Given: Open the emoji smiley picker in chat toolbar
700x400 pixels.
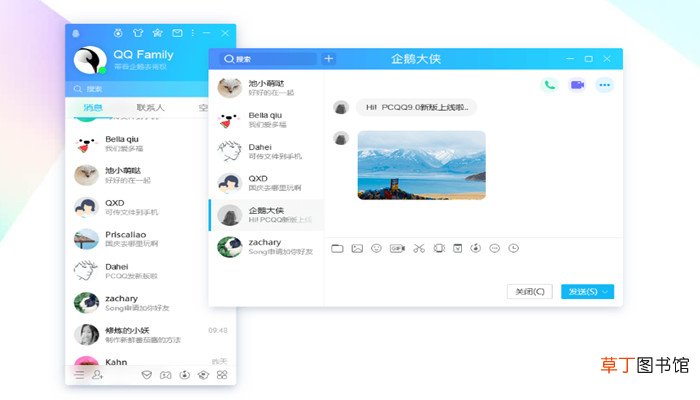Looking at the screenshot, I should (376, 248).
